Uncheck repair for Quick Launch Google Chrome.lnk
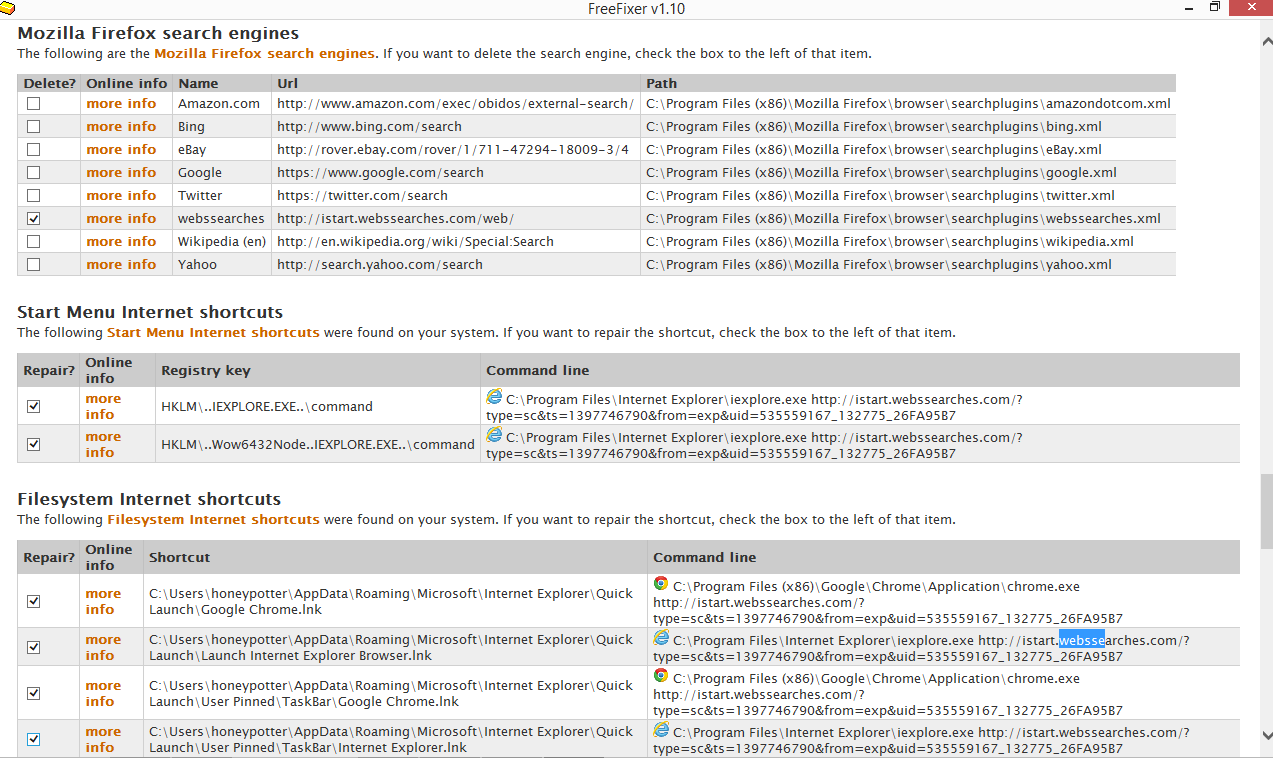The image size is (1273, 758). click(34, 602)
